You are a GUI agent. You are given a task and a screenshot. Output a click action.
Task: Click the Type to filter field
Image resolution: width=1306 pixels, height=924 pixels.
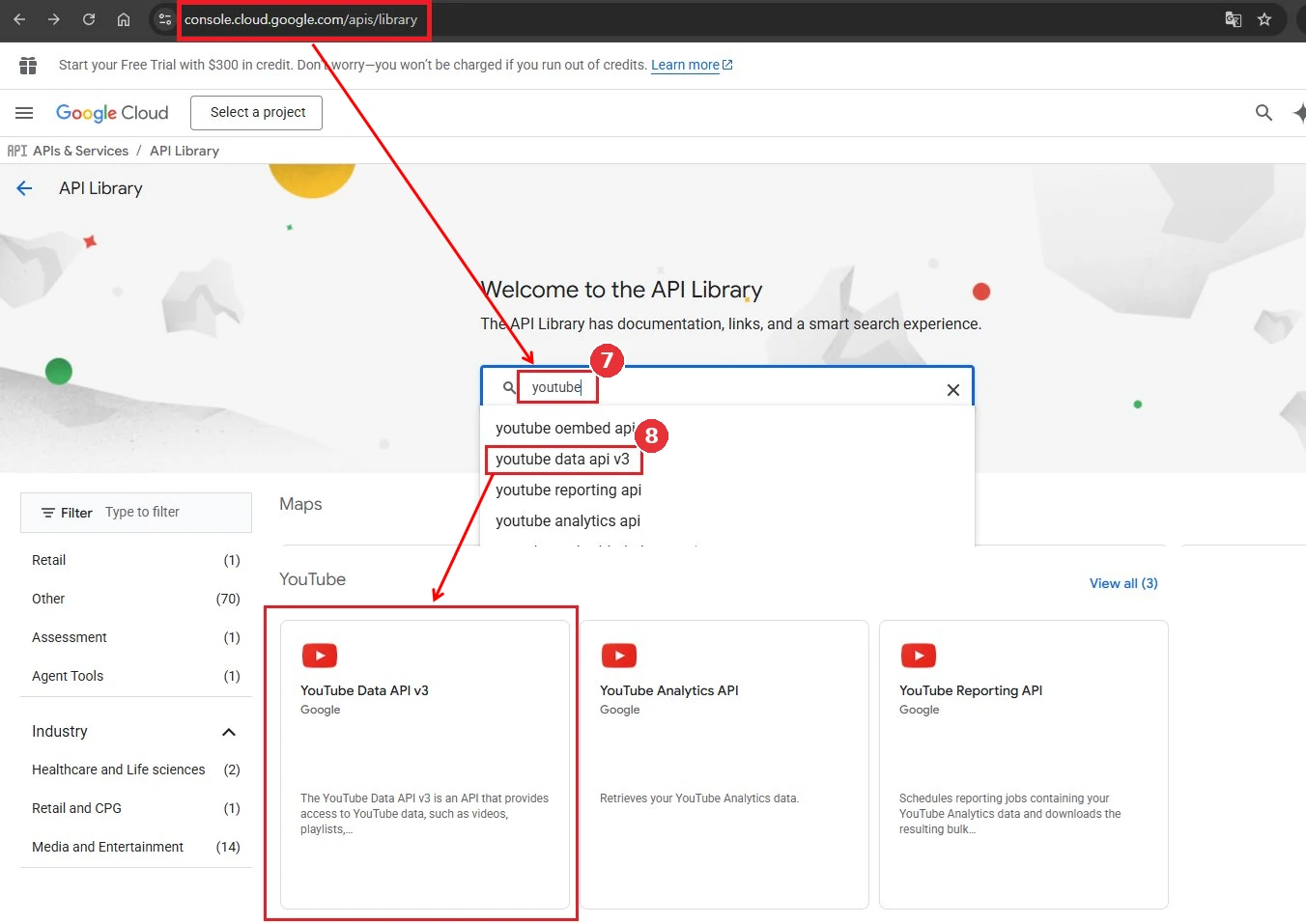[174, 513]
